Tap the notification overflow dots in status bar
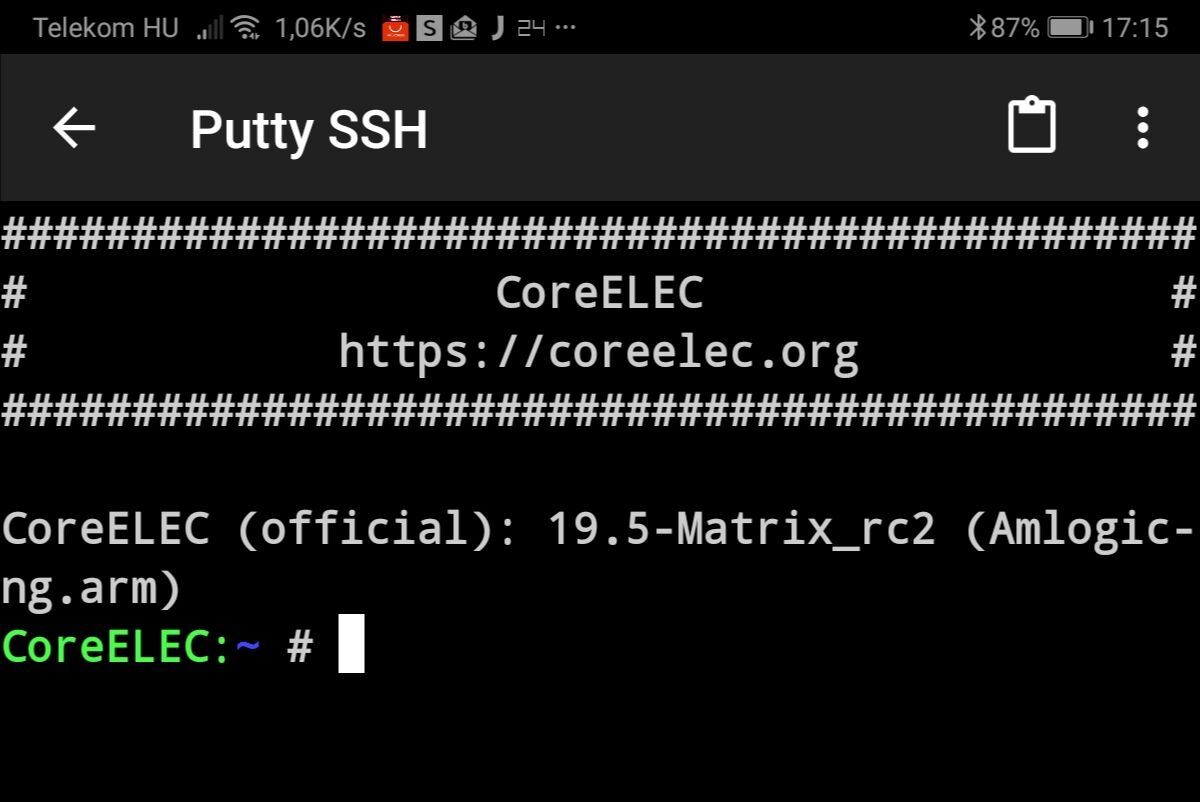The image size is (1200, 802). pos(565,28)
